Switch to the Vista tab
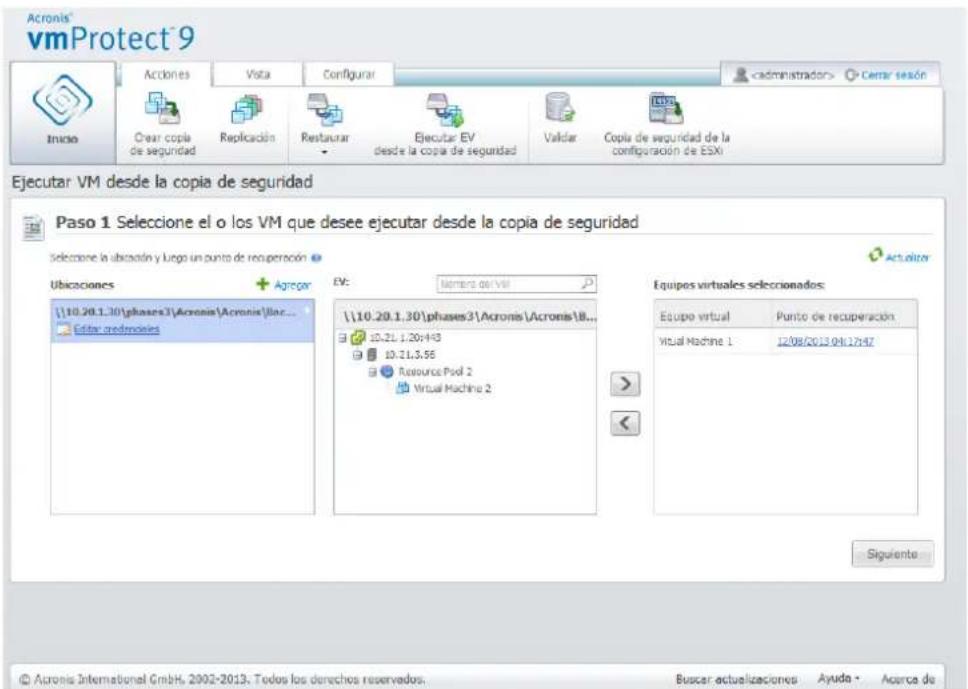The width and height of the screenshot is (968, 689). (258, 75)
